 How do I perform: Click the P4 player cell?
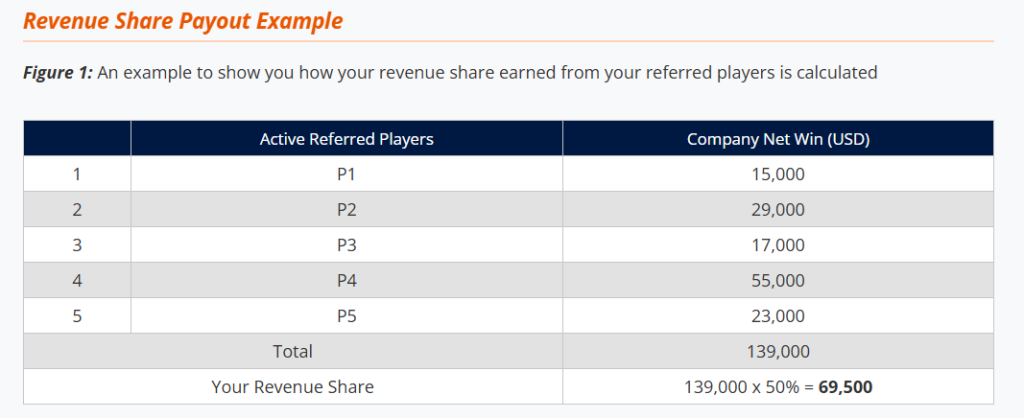(346, 281)
